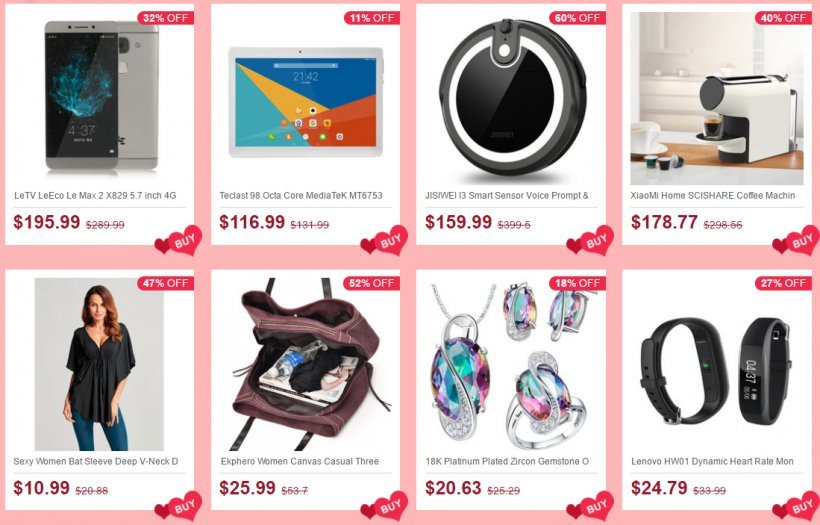Open the XiaoMi Home SCISHARE Coffee title link
The height and width of the screenshot is (525, 820).
coord(713,196)
